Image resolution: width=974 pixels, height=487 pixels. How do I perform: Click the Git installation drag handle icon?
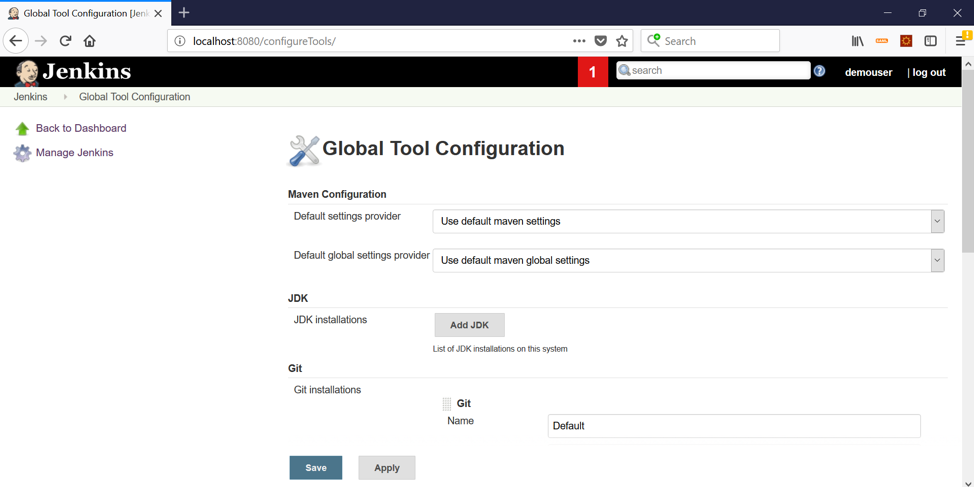[x=447, y=404]
